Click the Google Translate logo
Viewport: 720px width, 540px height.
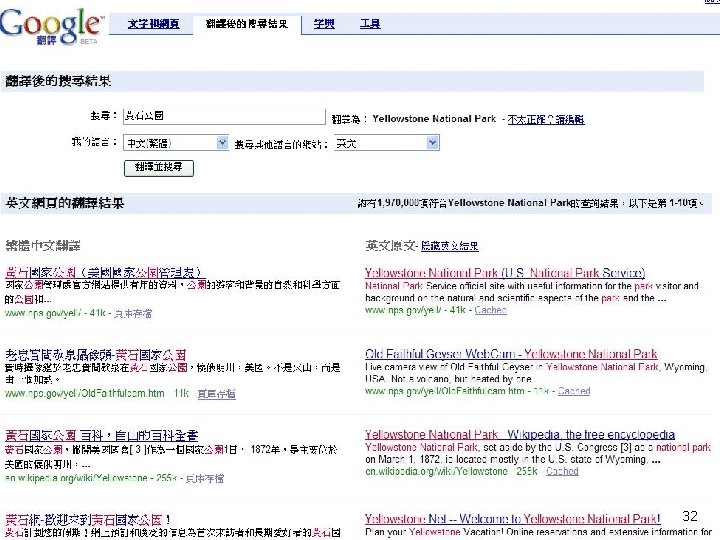(x=51, y=27)
